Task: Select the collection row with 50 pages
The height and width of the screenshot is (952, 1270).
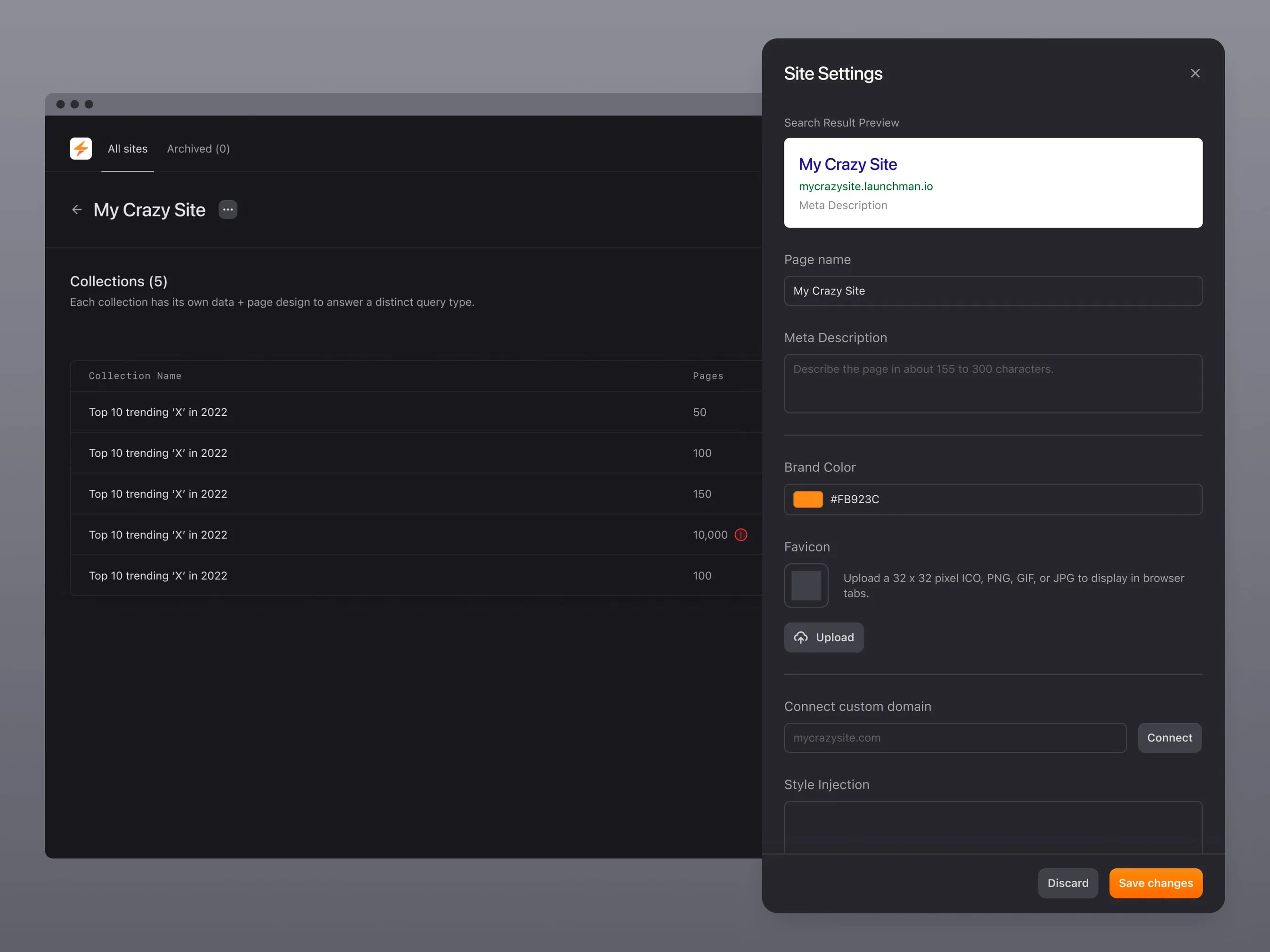Action: pos(416,412)
